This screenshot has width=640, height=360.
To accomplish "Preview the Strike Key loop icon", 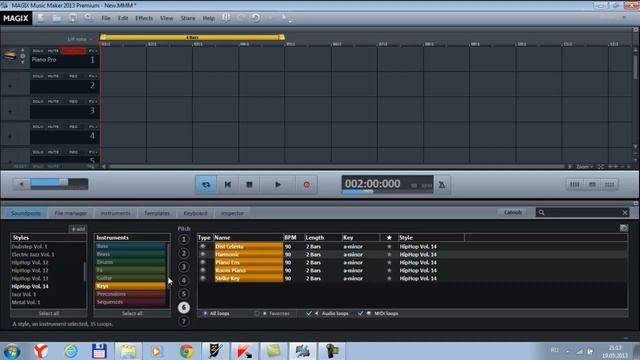I will point(203,278).
